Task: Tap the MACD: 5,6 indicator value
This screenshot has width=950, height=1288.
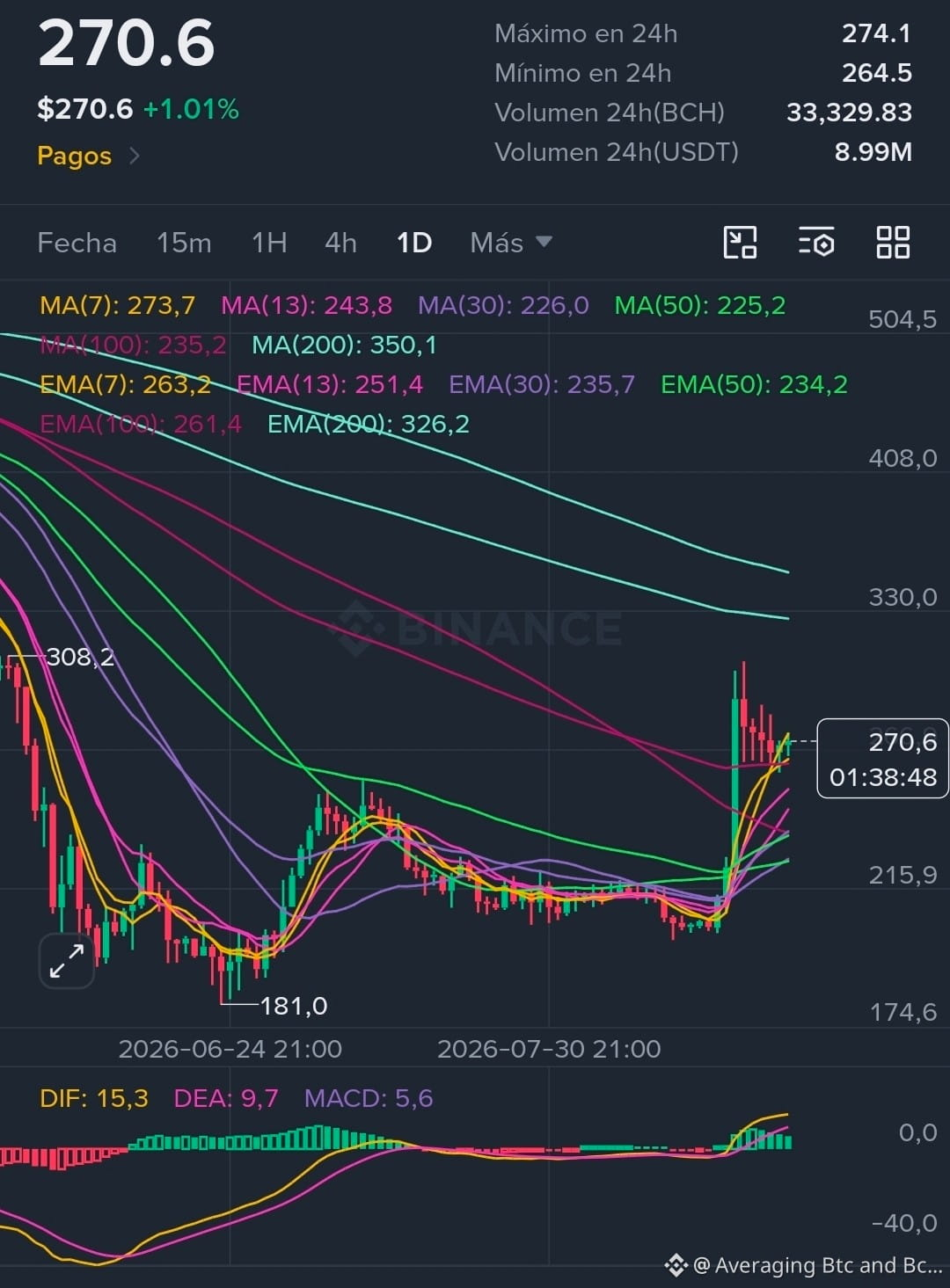Action: click(369, 1098)
